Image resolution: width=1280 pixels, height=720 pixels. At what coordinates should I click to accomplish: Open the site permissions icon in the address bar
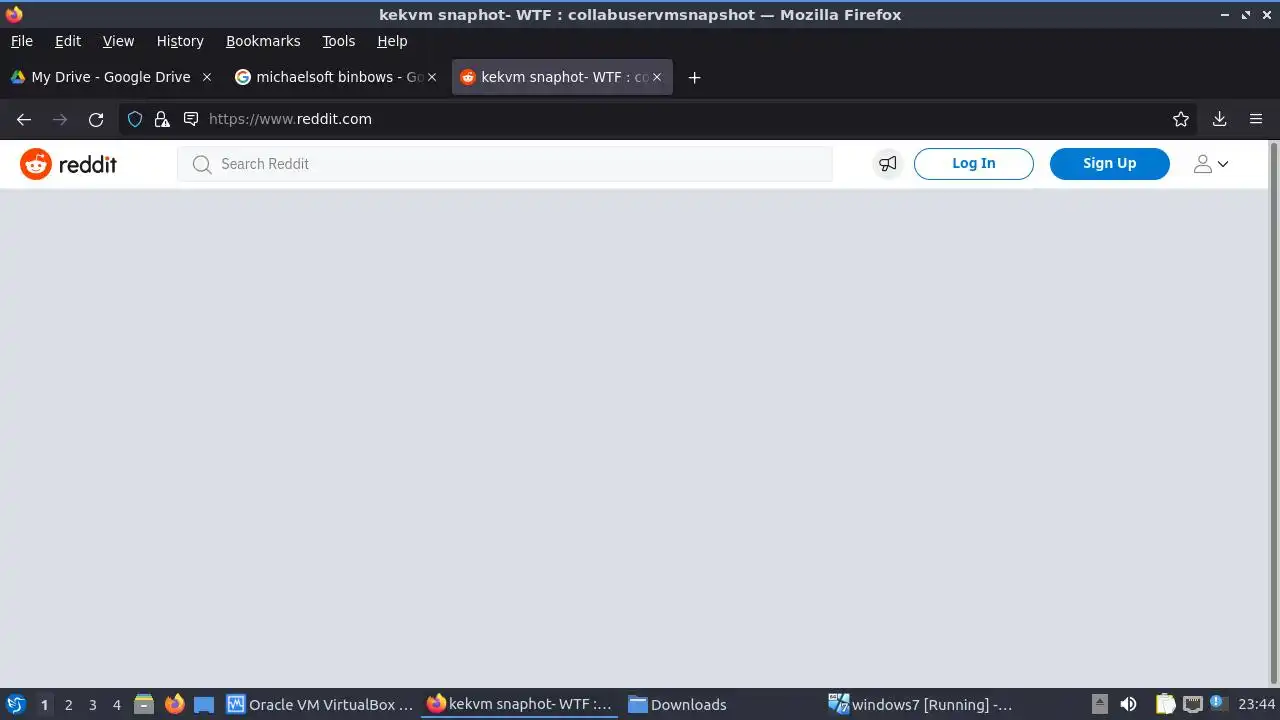(190, 119)
